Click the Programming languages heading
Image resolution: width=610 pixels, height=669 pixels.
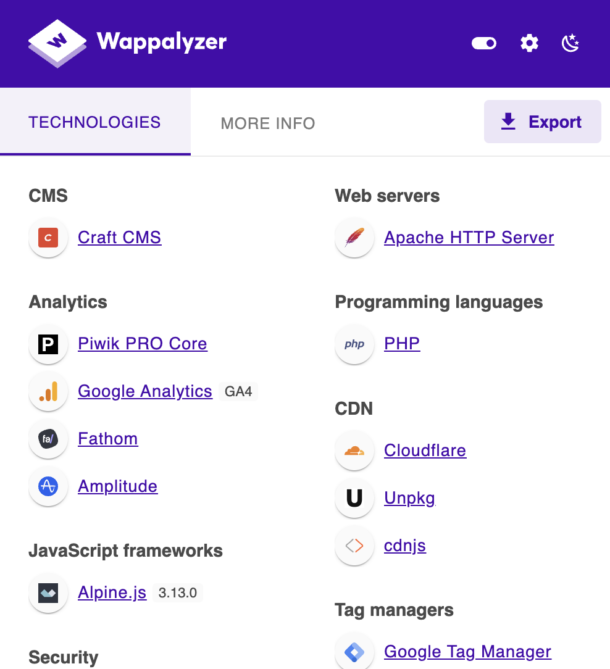point(439,302)
